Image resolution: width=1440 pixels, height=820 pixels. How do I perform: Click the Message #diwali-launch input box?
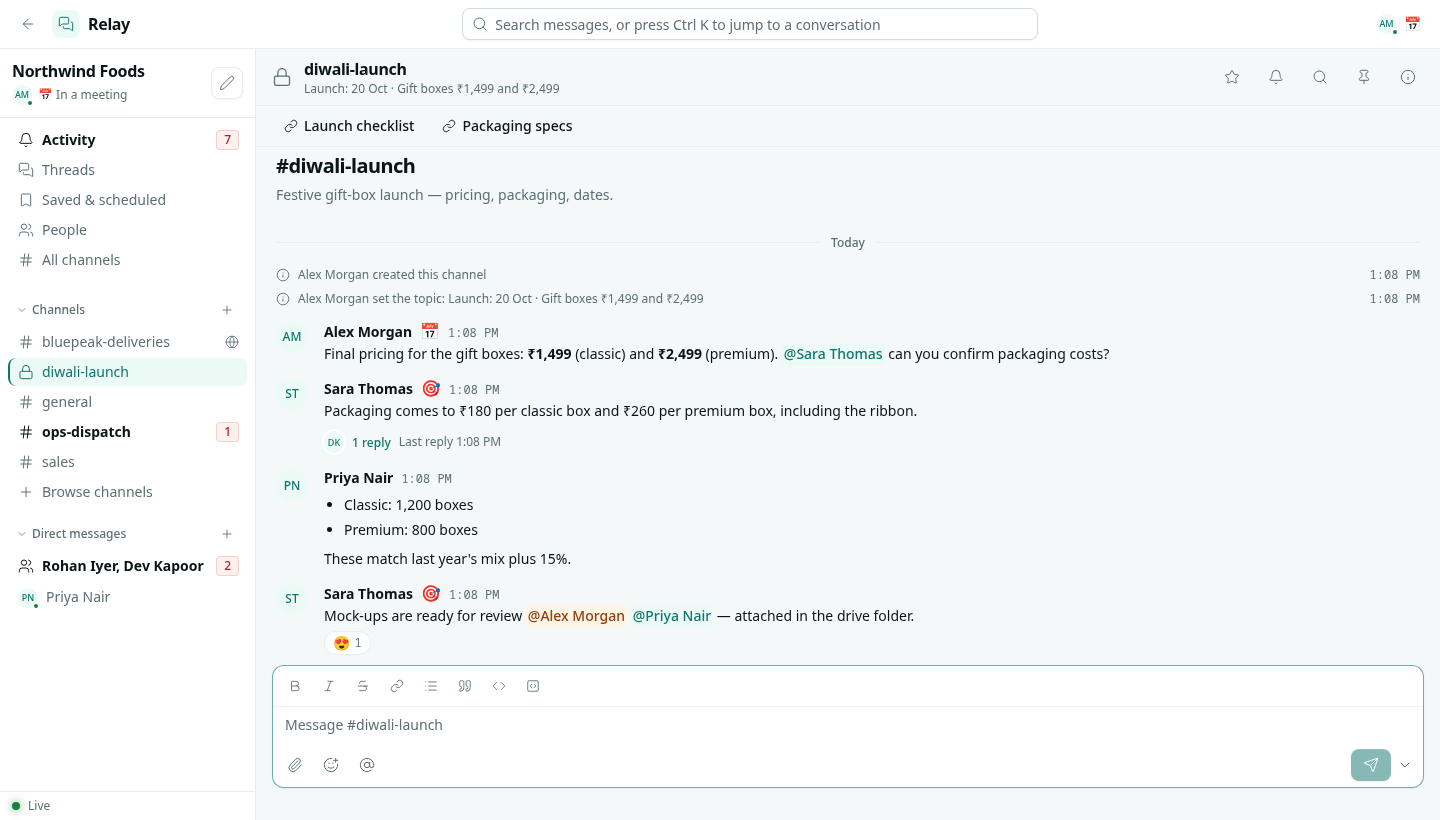coord(848,725)
